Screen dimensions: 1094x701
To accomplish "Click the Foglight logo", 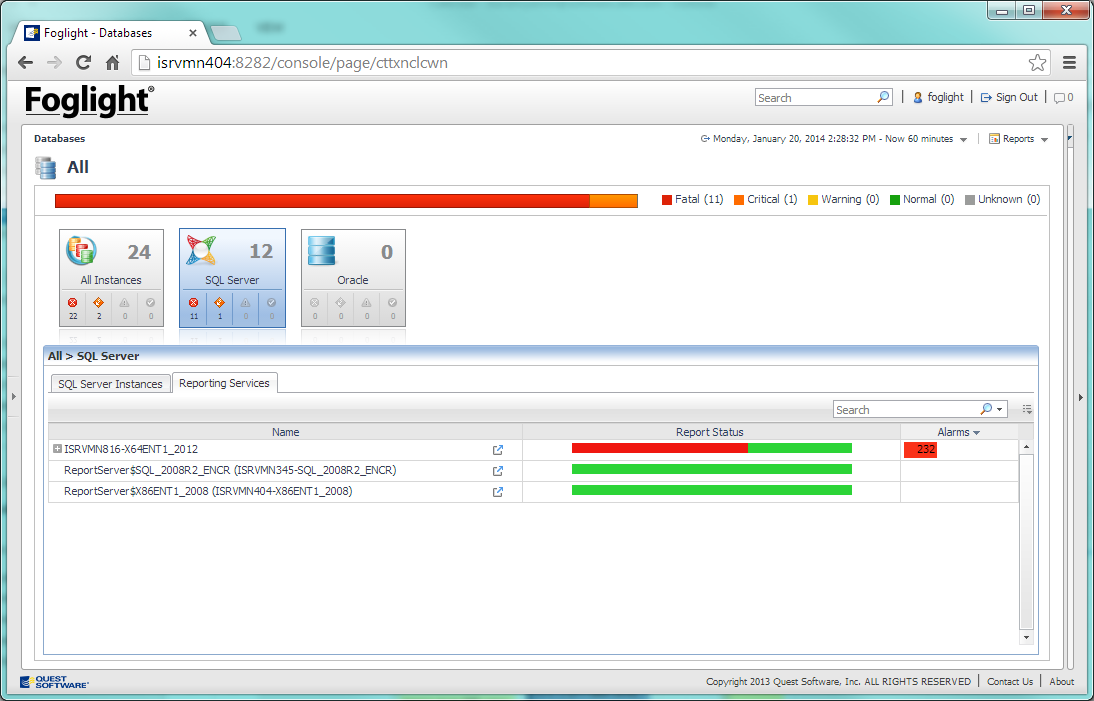I will 89,100.
